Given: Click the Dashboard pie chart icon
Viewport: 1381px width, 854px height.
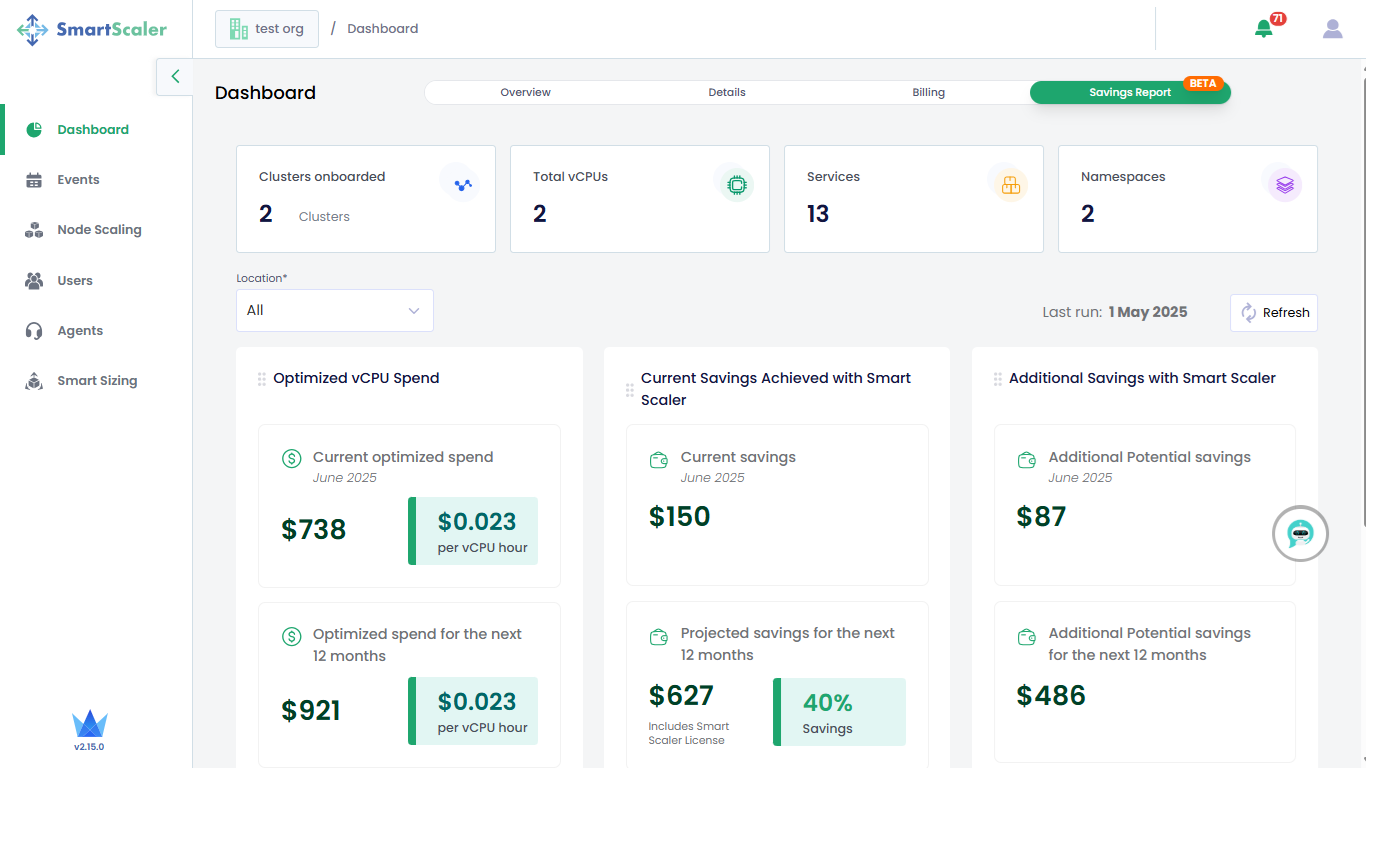Looking at the screenshot, I should coord(34,130).
